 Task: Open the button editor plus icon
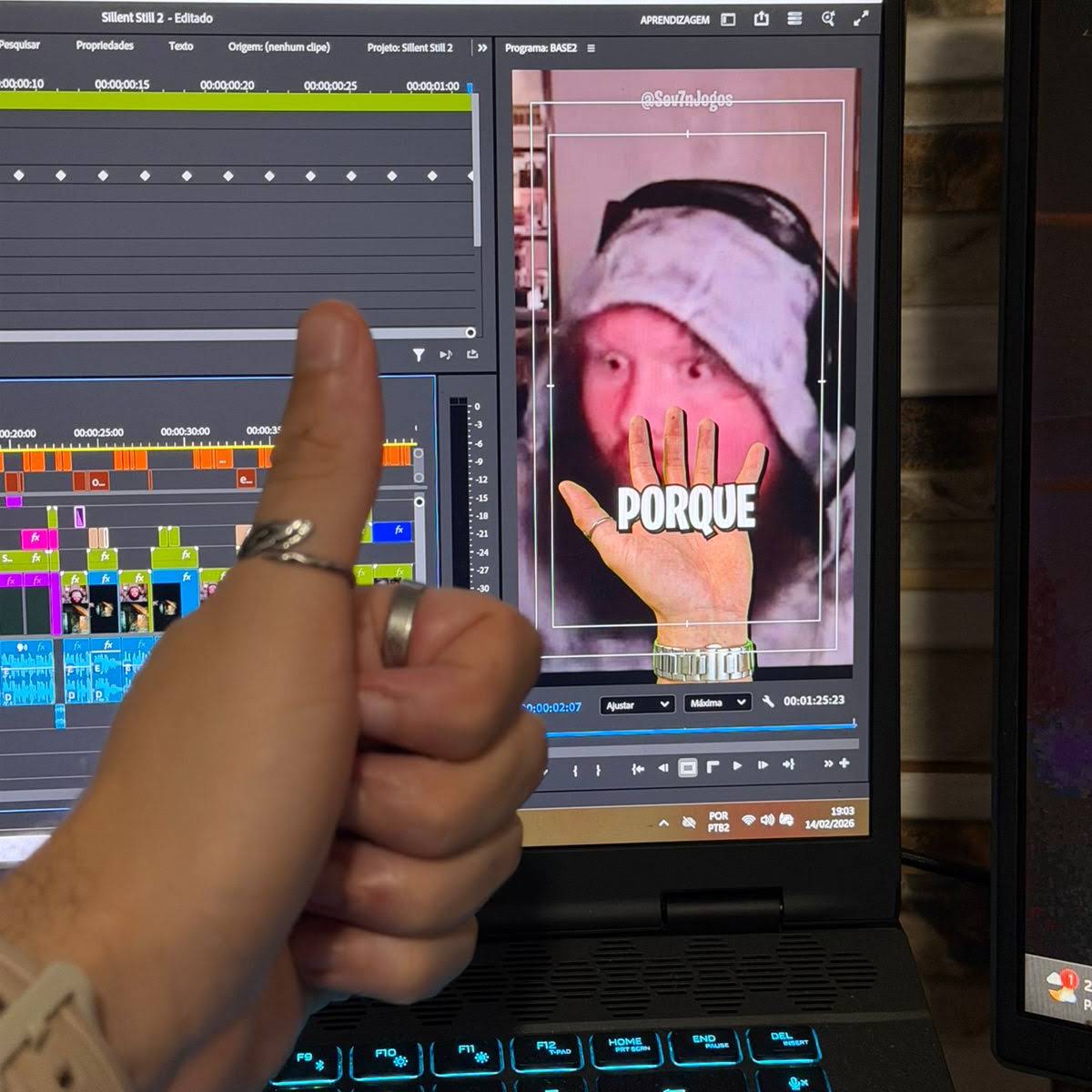click(844, 763)
